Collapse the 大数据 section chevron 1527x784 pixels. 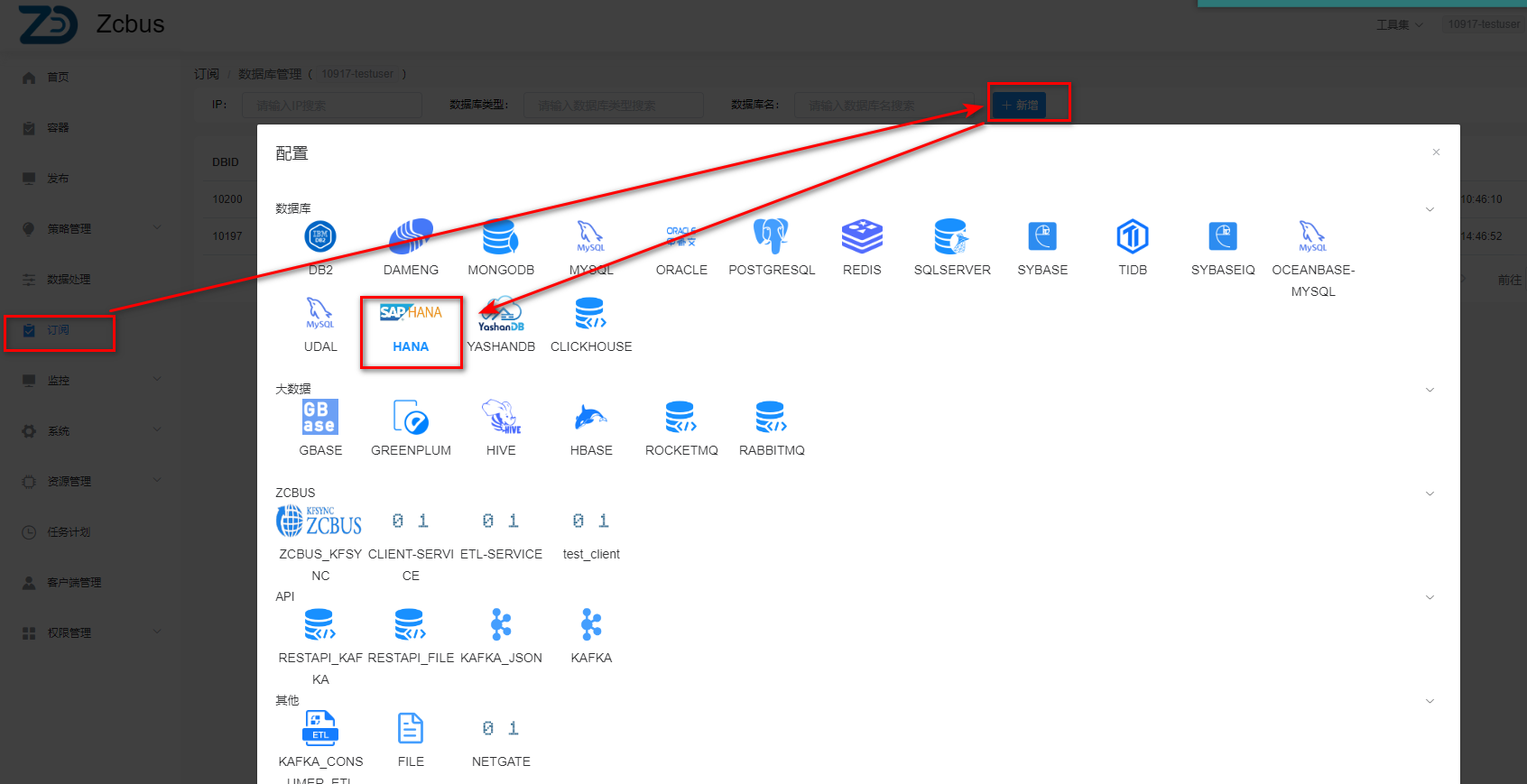pos(1430,390)
